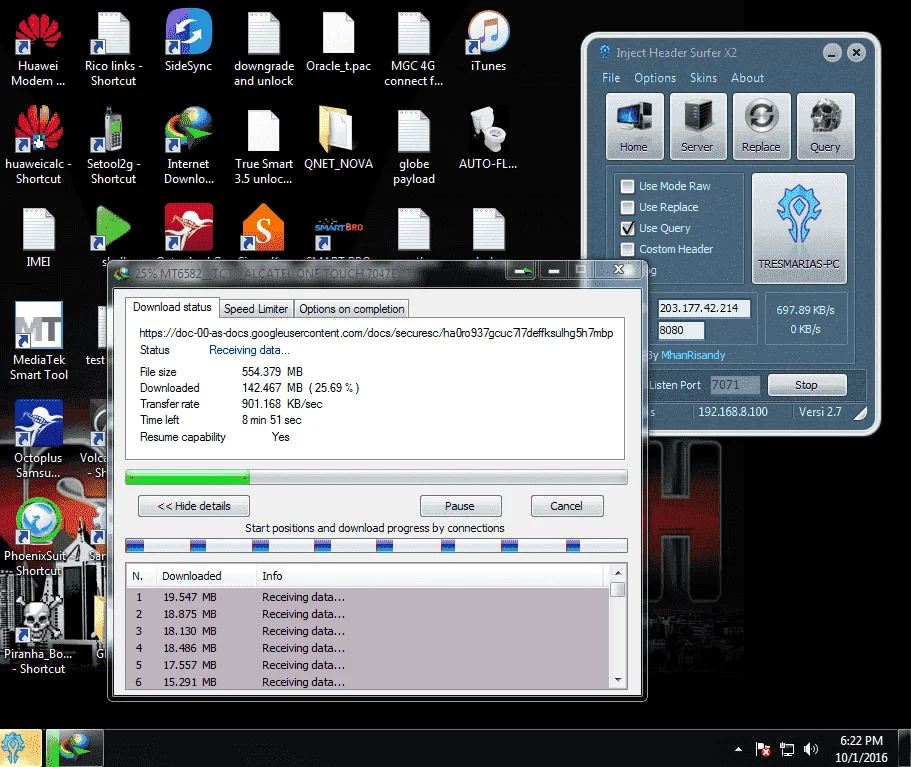This screenshot has width=911, height=767.
Task: Click the green download progress bar
Action: point(188,478)
